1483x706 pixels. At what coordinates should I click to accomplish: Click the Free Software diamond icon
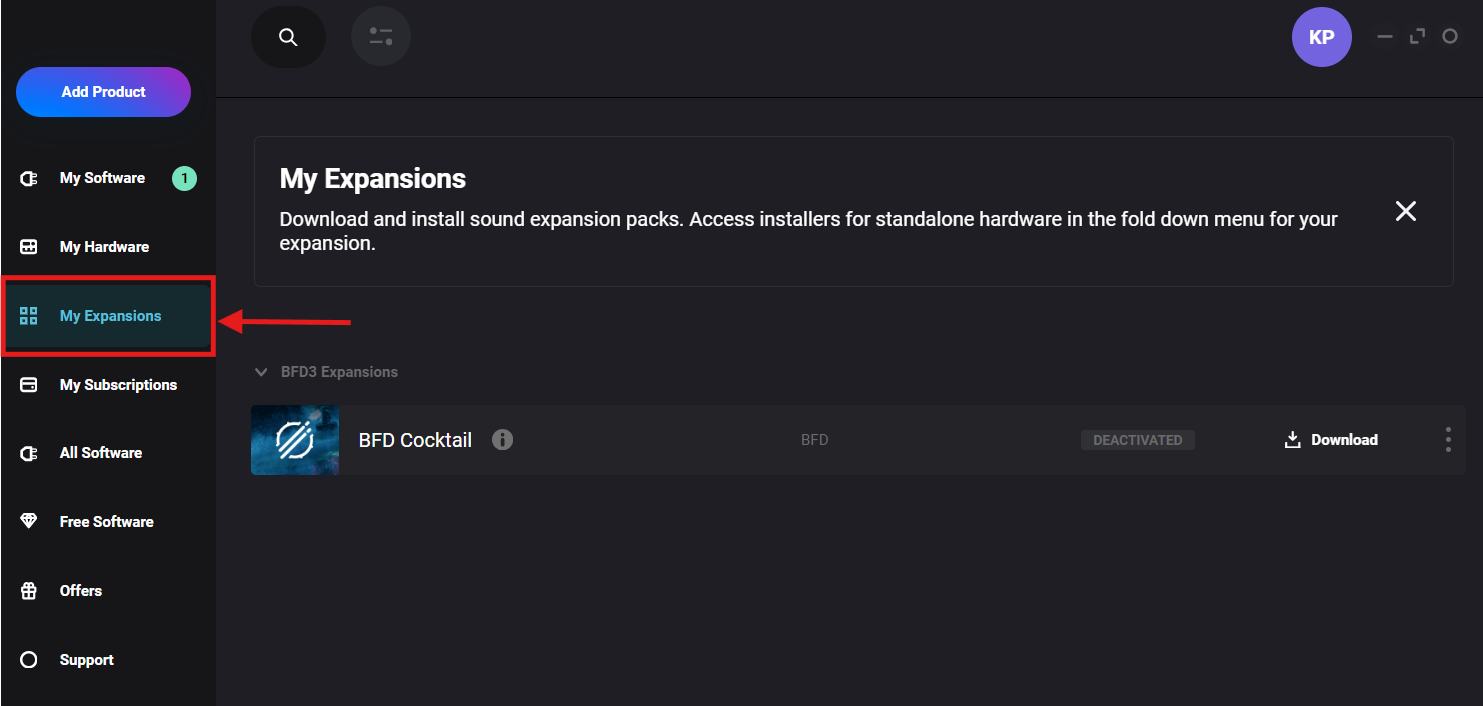(x=29, y=522)
